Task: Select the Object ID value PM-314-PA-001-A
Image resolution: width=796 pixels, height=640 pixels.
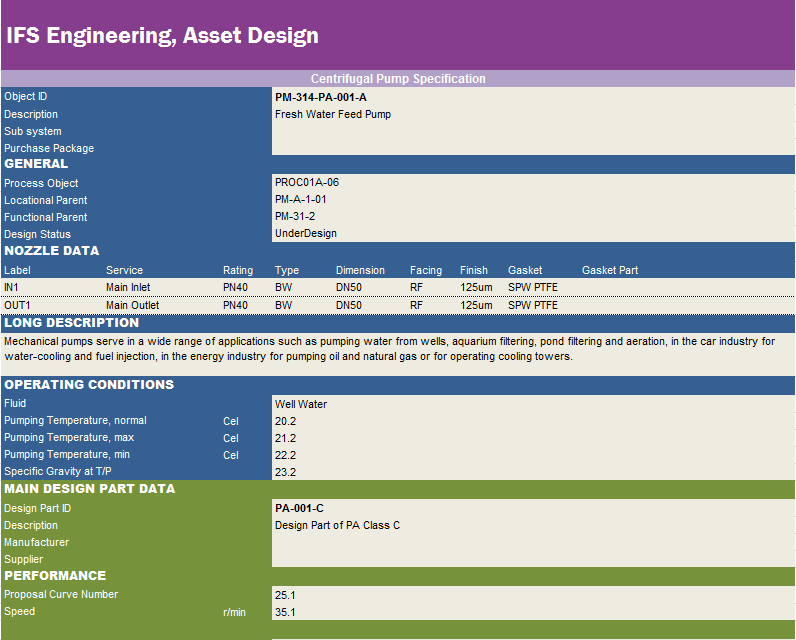Action: (320, 97)
